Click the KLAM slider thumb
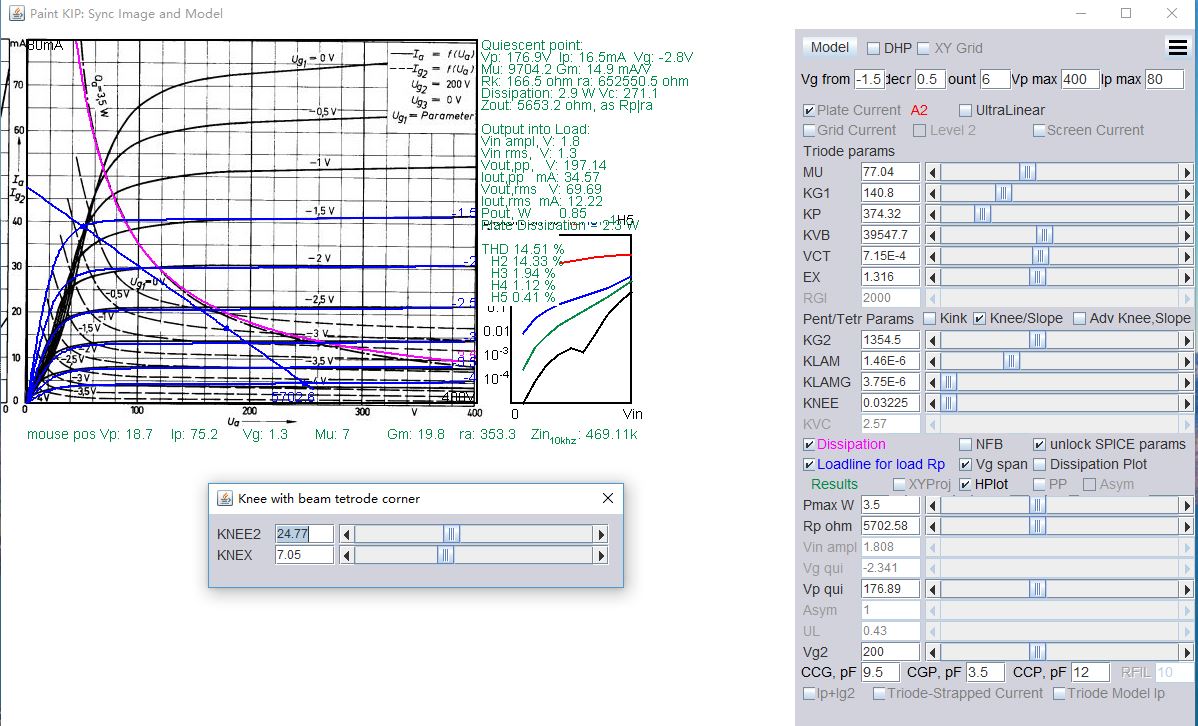This screenshot has height=726, width=1198. click(1011, 361)
